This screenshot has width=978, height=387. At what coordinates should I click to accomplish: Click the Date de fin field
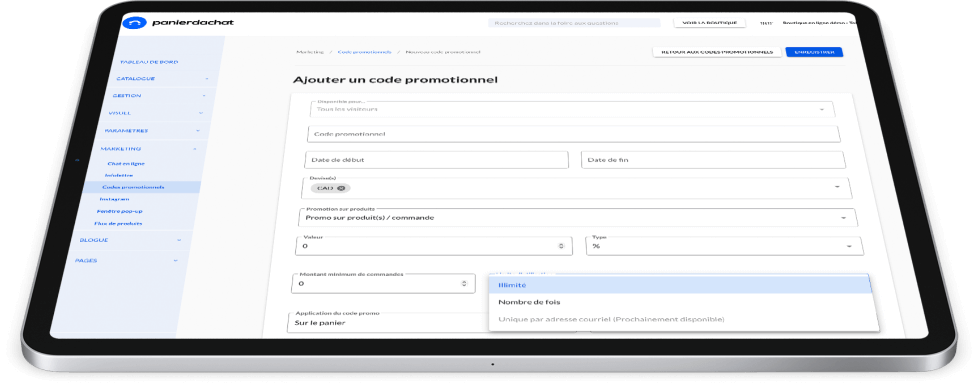click(x=714, y=160)
